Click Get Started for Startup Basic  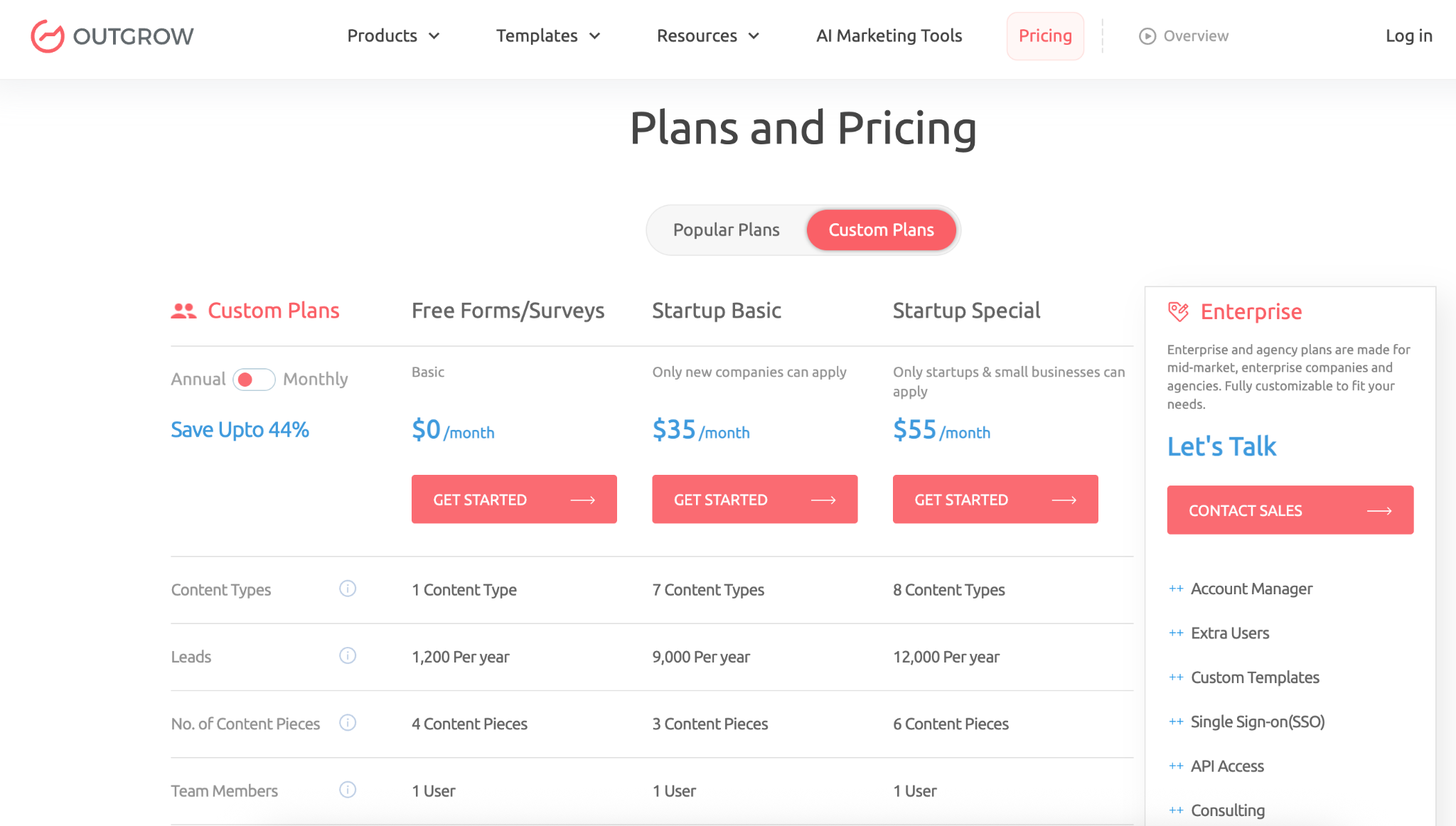tap(754, 500)
